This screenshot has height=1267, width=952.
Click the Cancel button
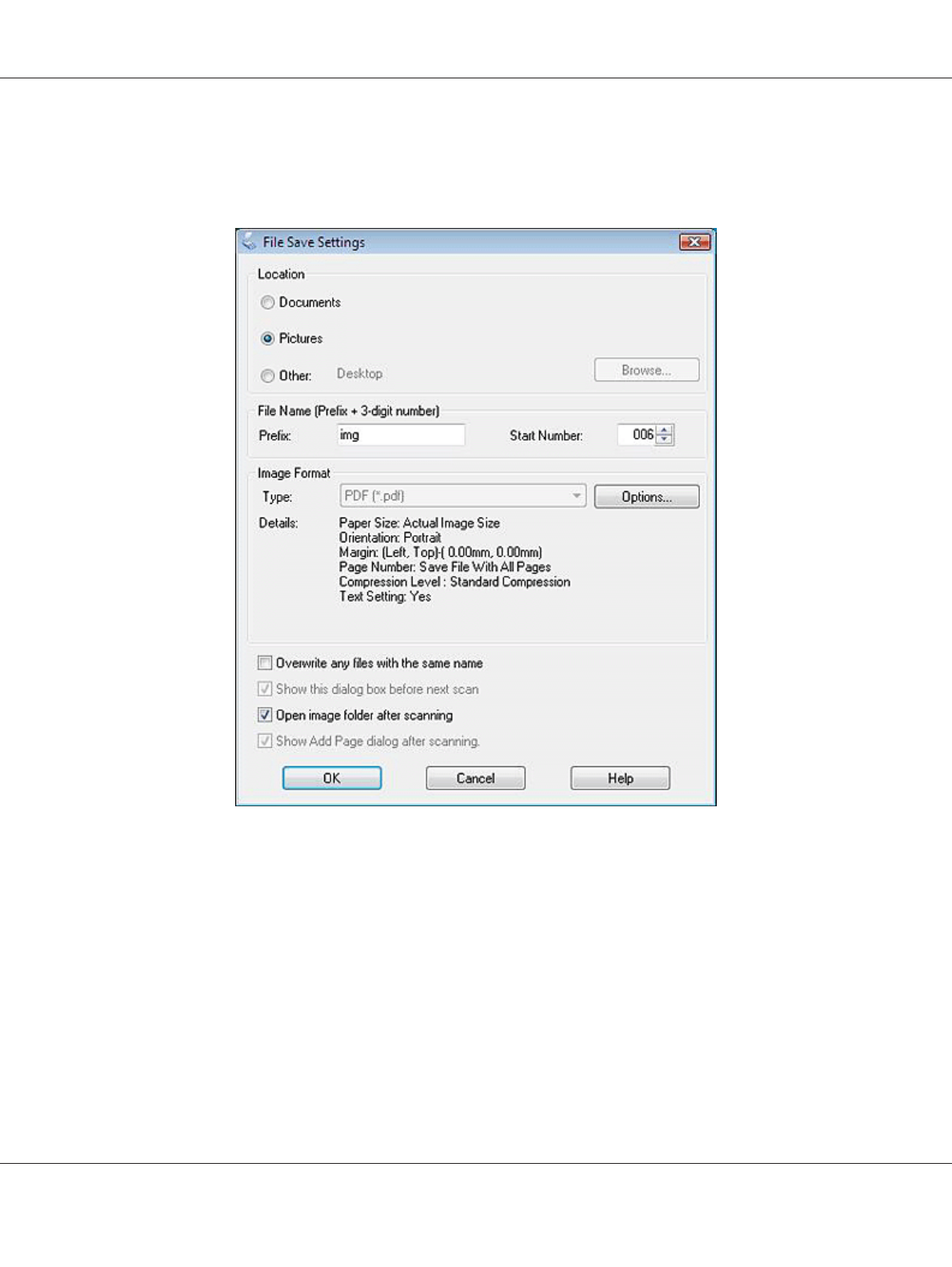pyautogui.click(x=475, y=778)
